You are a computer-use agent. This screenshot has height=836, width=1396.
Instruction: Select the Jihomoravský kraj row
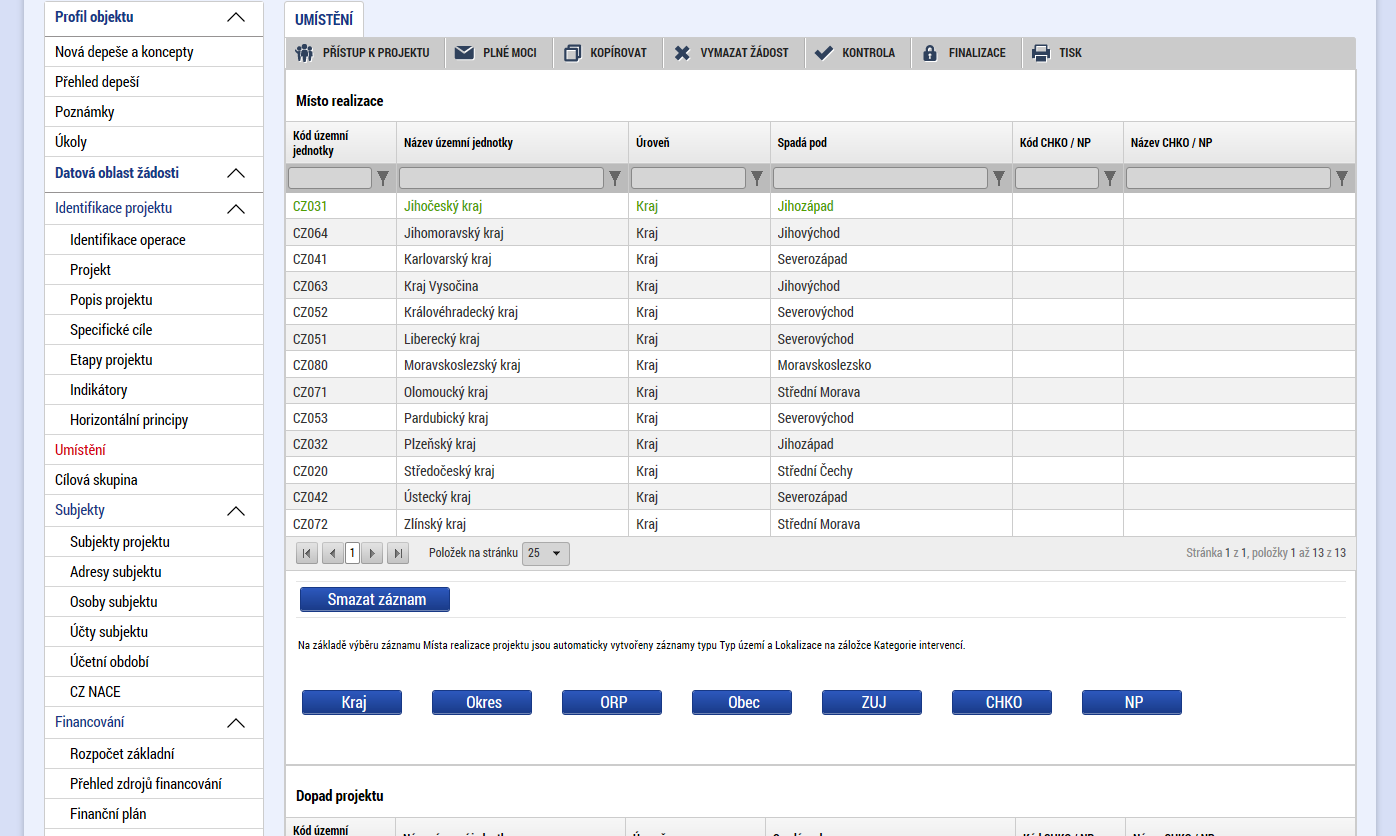(820, 233)
